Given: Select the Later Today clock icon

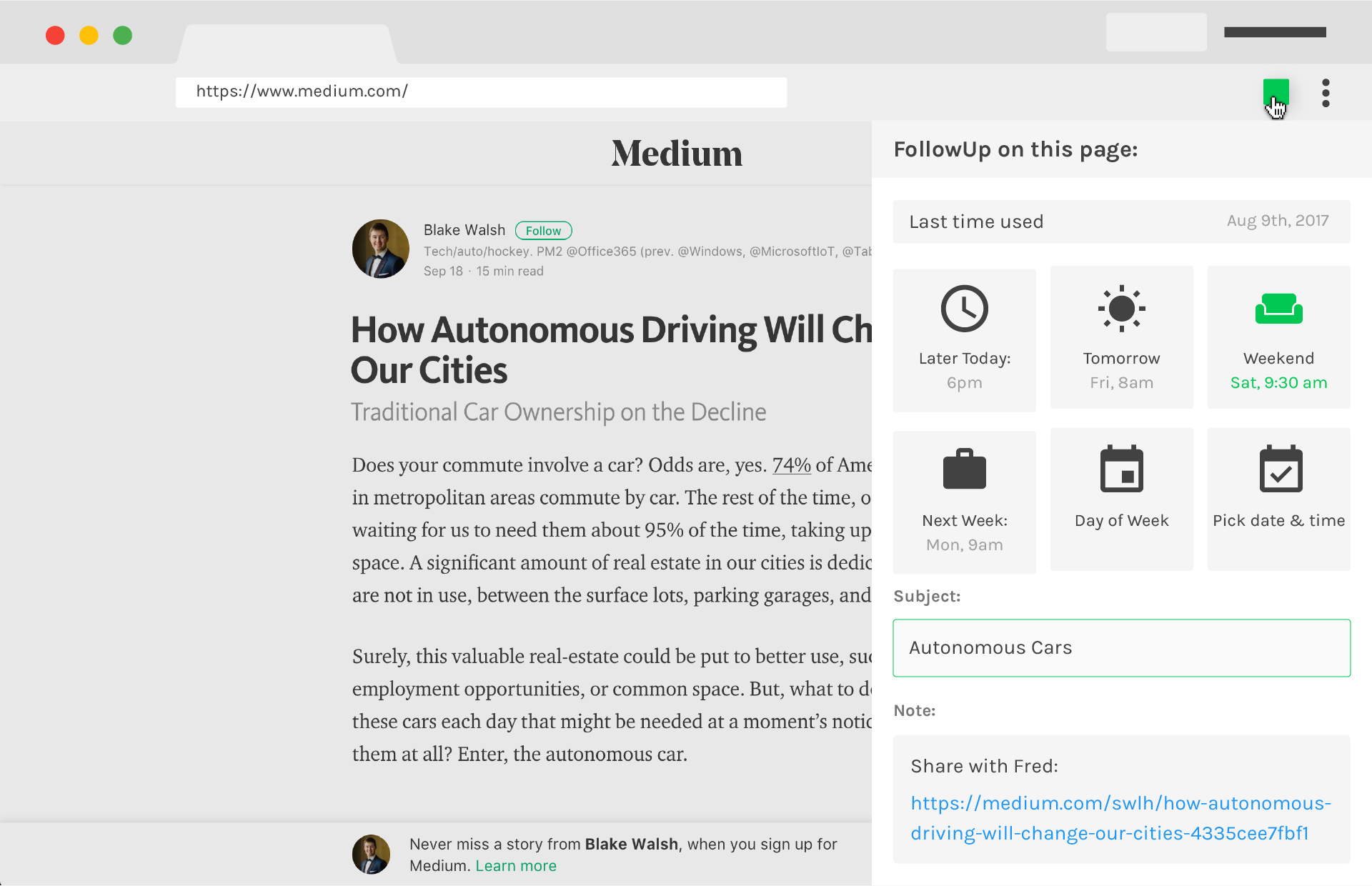Looking at the screenshot, I should pos(964,309).
